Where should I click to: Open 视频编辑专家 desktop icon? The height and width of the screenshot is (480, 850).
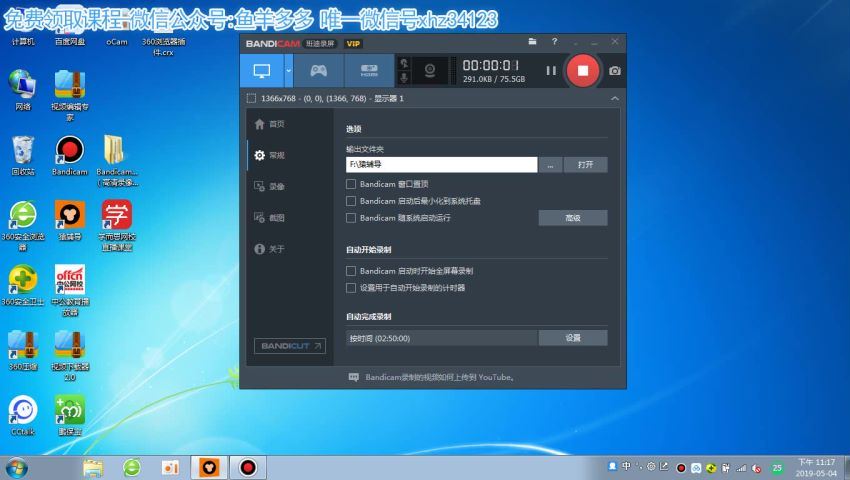tap(70, 95)
